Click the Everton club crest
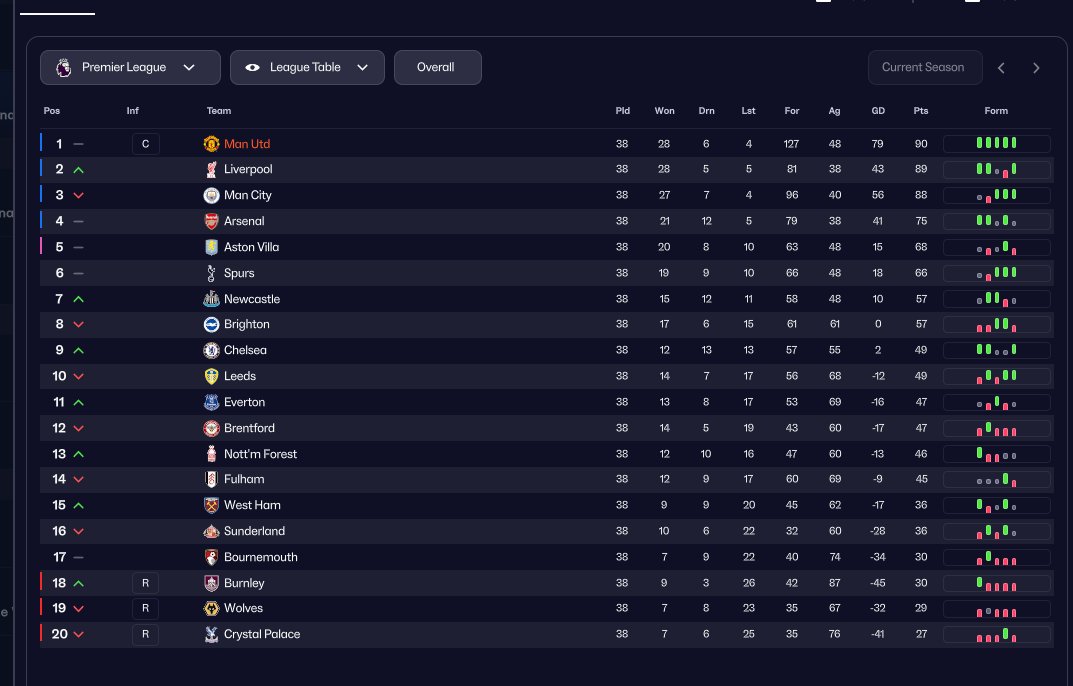The width and height of the screenshot is (1073, 686). coord(211,402)
